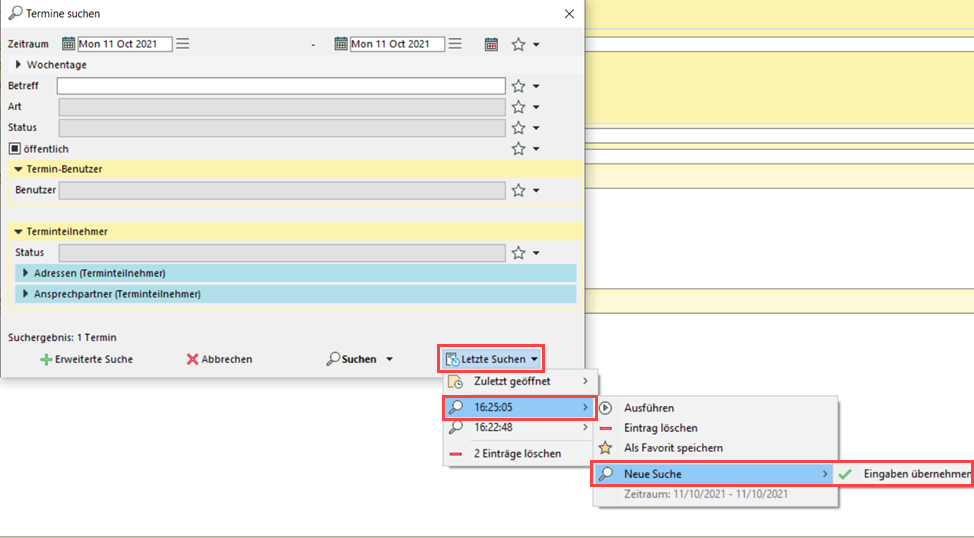The image size is (974, 538).
Task: Click the favorite star beside Benutzer field
Action: [x=518, y=190]
